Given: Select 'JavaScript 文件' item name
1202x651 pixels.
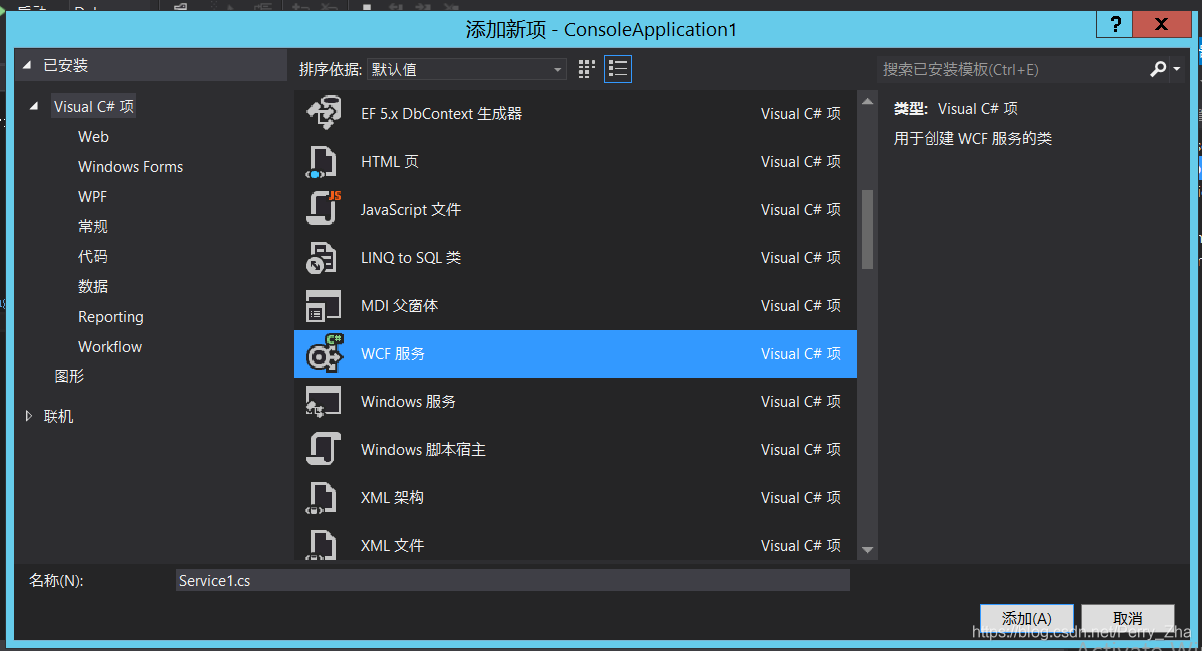Looking at the screenshot, I should (x=411, y=209).
